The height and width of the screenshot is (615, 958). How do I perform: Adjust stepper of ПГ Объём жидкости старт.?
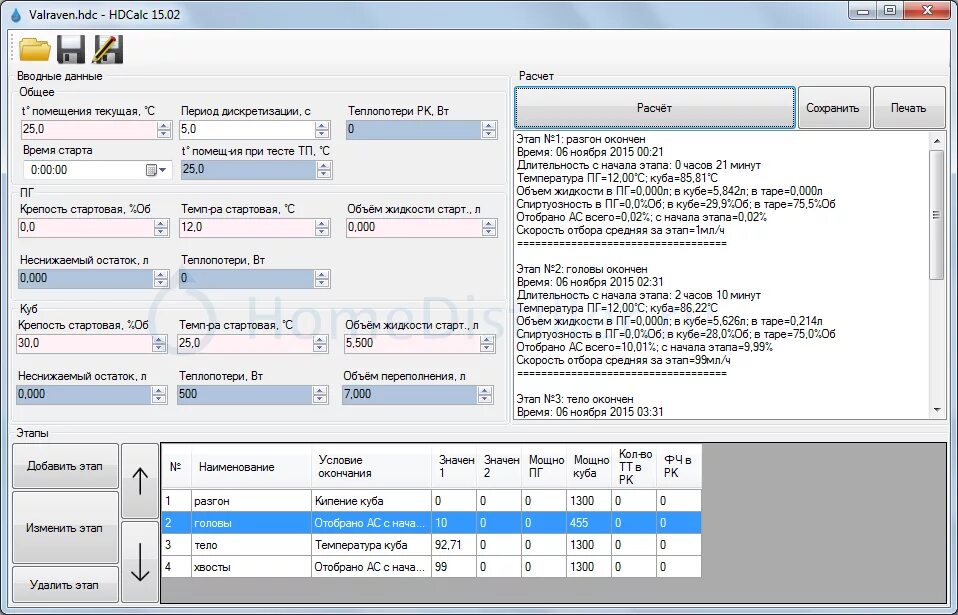pos(488,228)
